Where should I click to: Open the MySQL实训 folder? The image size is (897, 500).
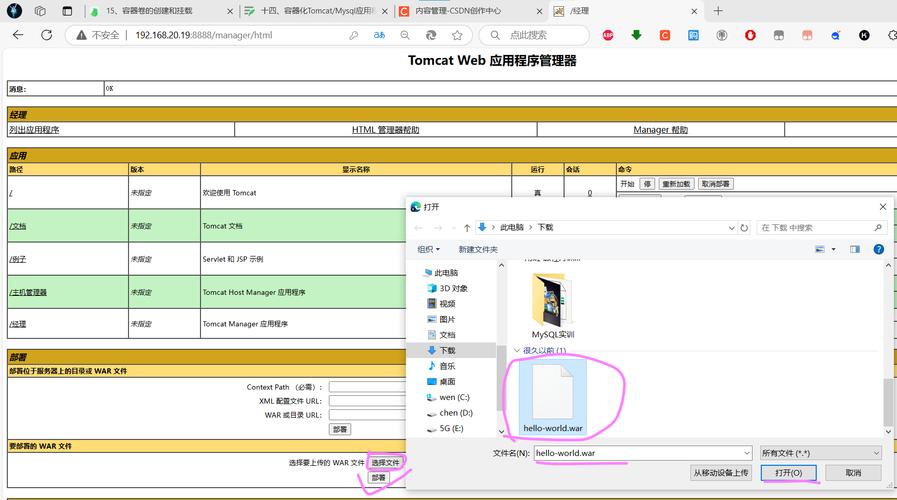[553, 306]
